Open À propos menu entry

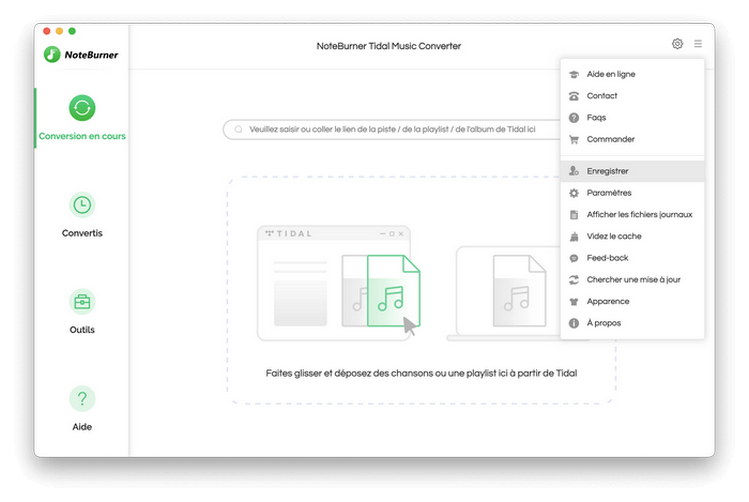632,323
